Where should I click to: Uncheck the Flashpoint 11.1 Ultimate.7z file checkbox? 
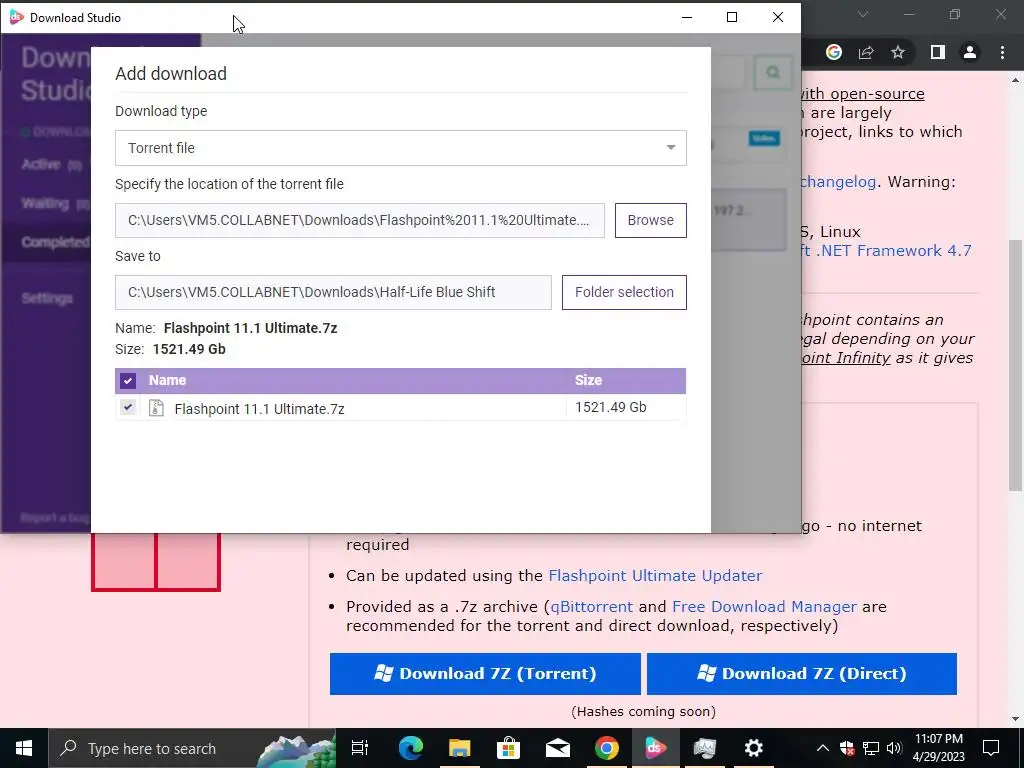click(x=128, y=408)
